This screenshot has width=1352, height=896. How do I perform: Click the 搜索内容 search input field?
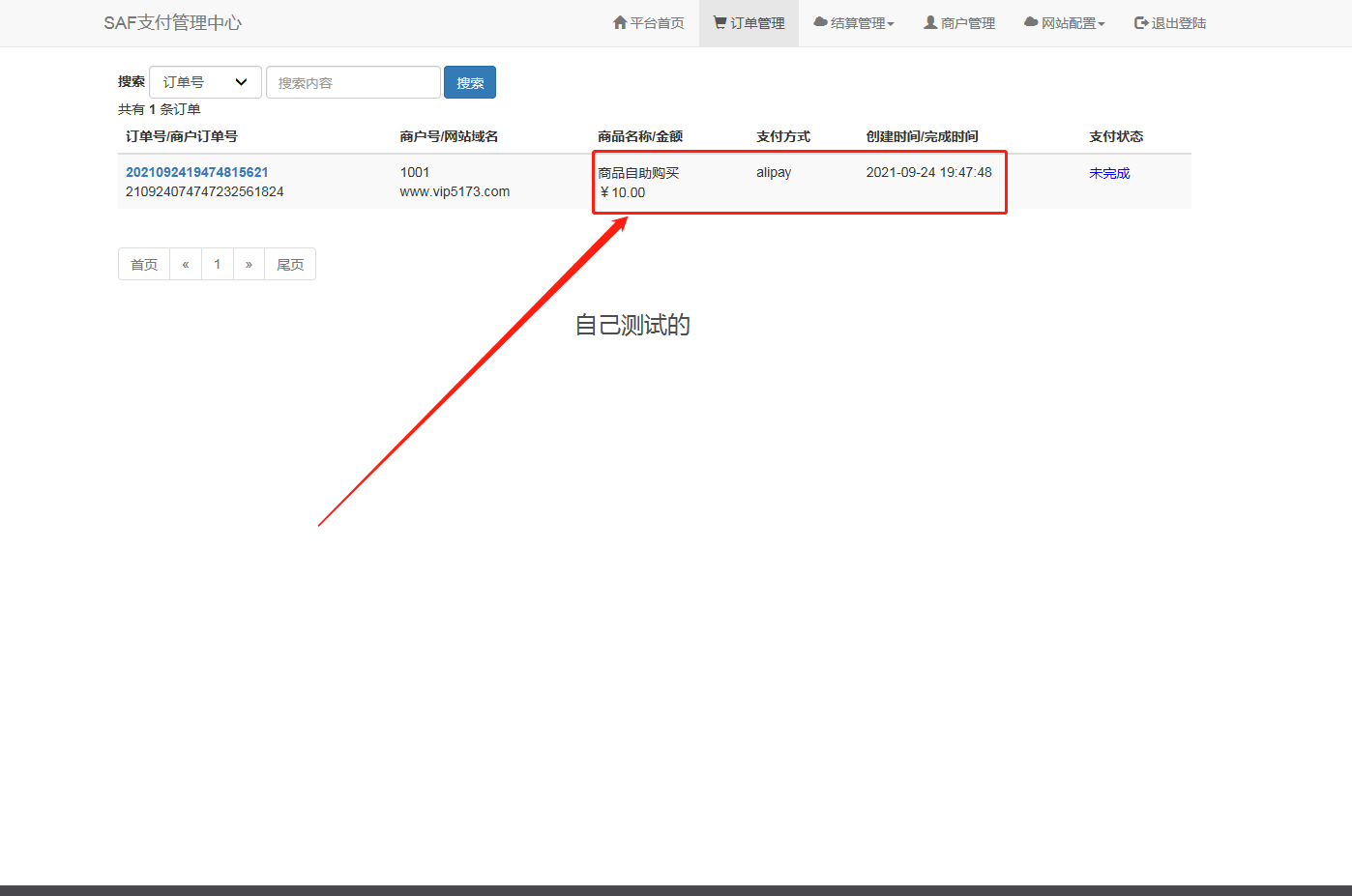tap(353, 82)
